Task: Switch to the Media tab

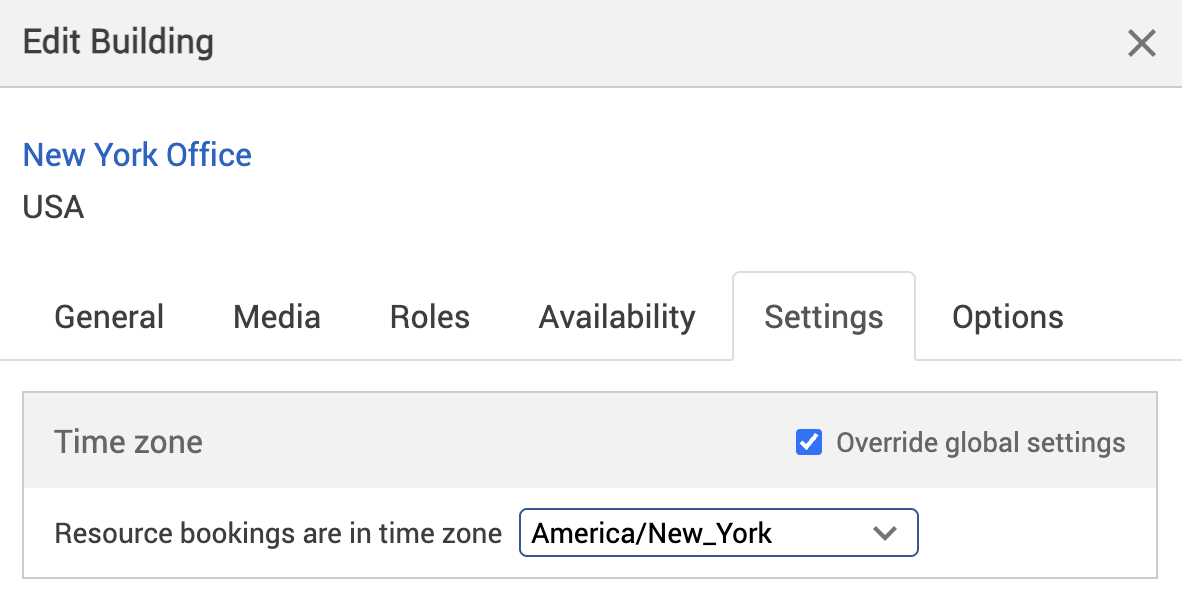Action: [x=276, y=316]
